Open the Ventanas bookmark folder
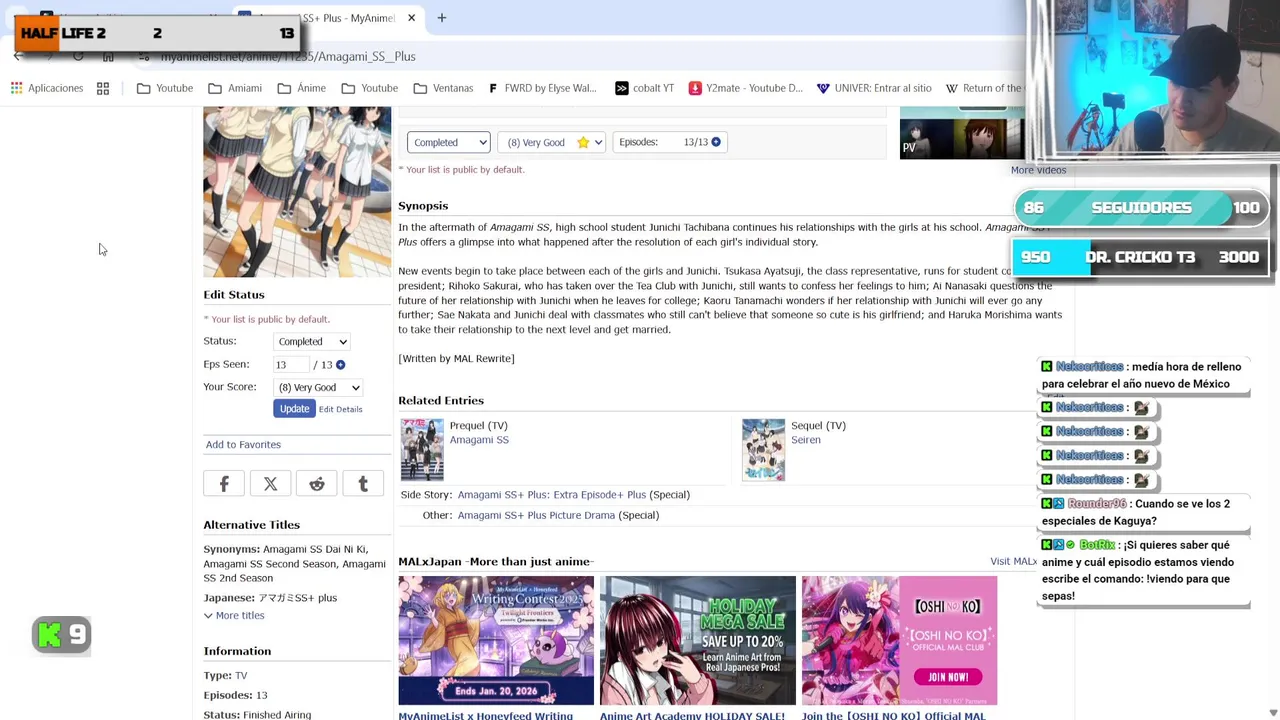The width and height of the screenshot is (1280, 720). [x=443, y=88]
